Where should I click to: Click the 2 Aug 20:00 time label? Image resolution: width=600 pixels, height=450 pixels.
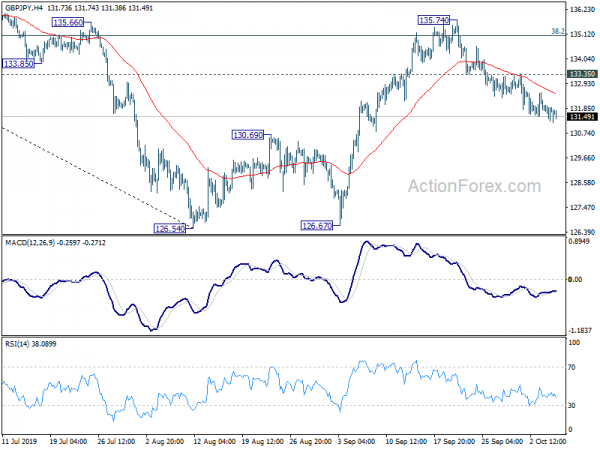[x=165, y=441]
